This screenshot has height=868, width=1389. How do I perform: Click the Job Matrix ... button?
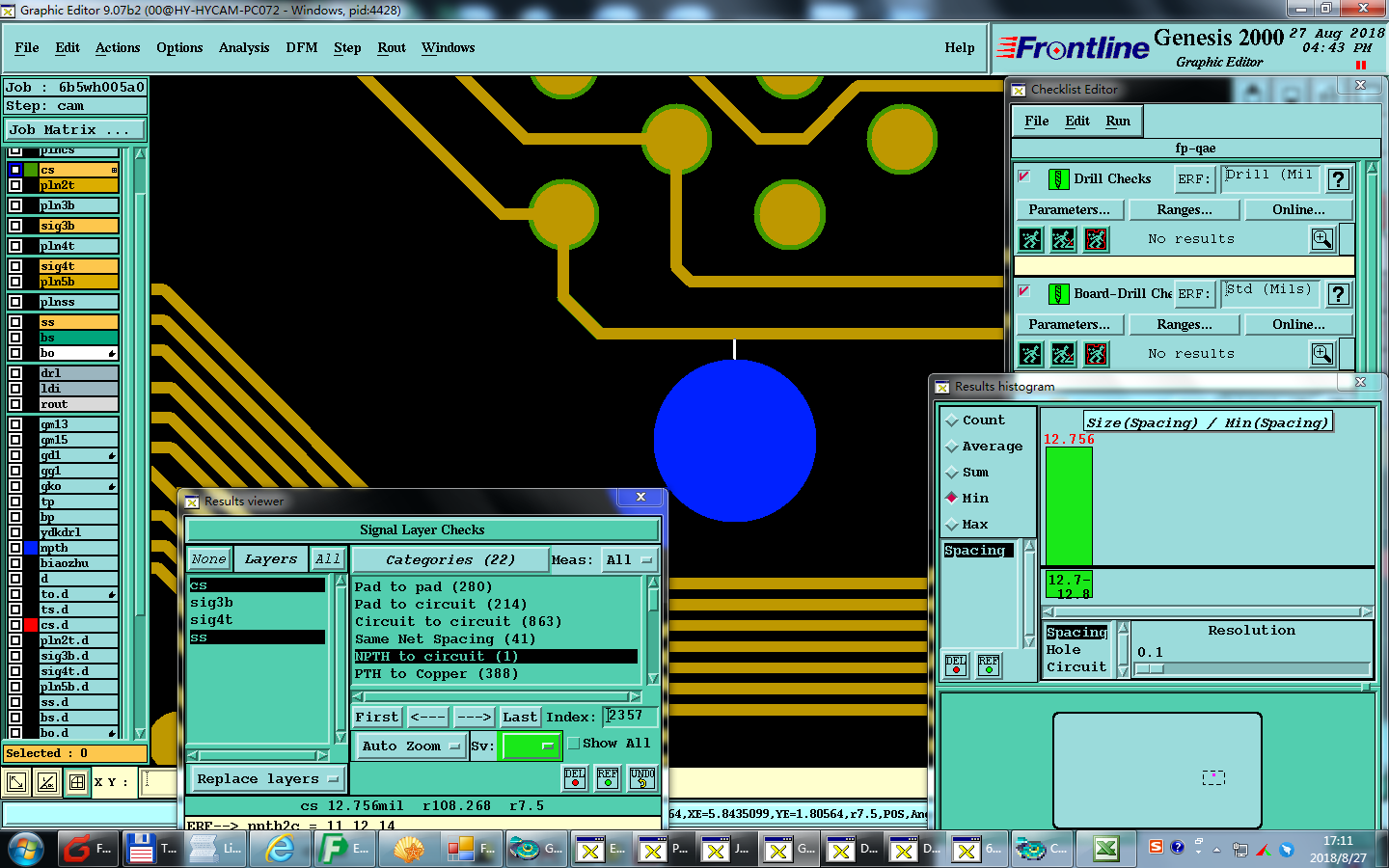coord(75,130)
